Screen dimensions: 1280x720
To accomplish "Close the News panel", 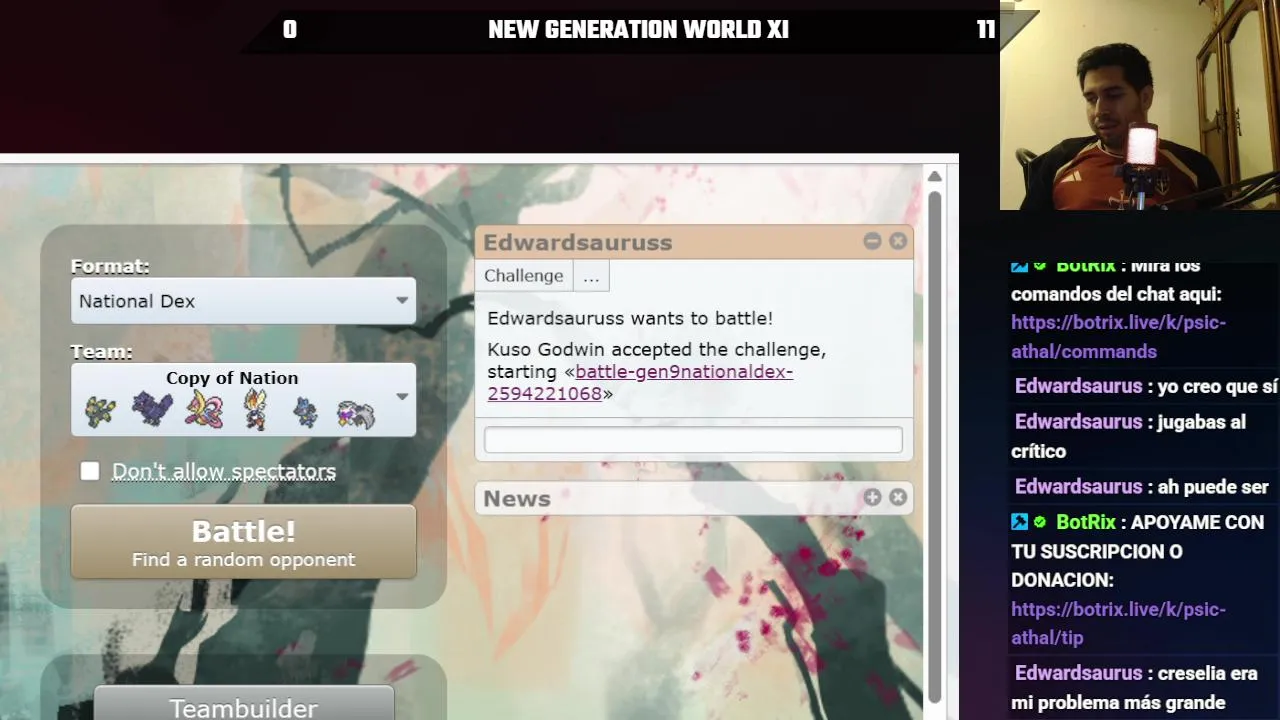I will tap(898, 497).
